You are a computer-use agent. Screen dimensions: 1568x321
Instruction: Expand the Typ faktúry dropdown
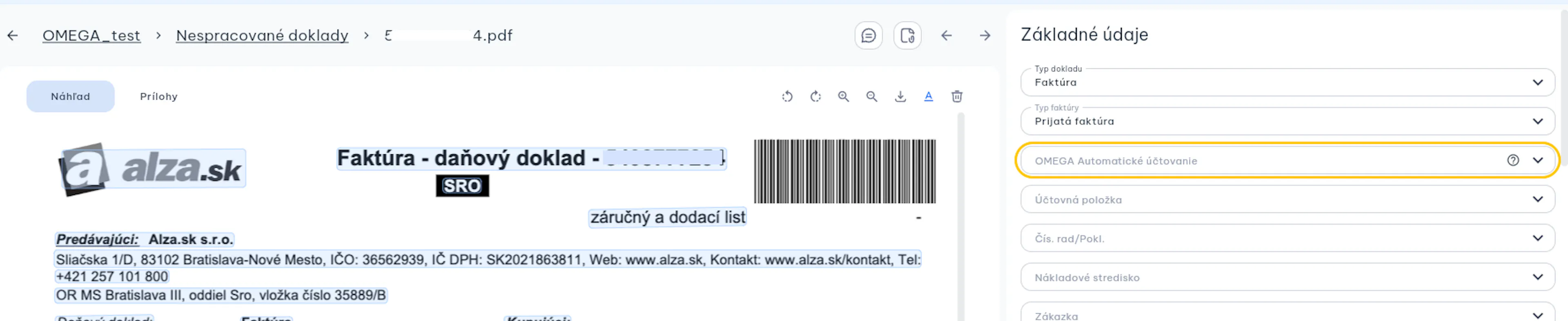click(x=1287, y=121)
